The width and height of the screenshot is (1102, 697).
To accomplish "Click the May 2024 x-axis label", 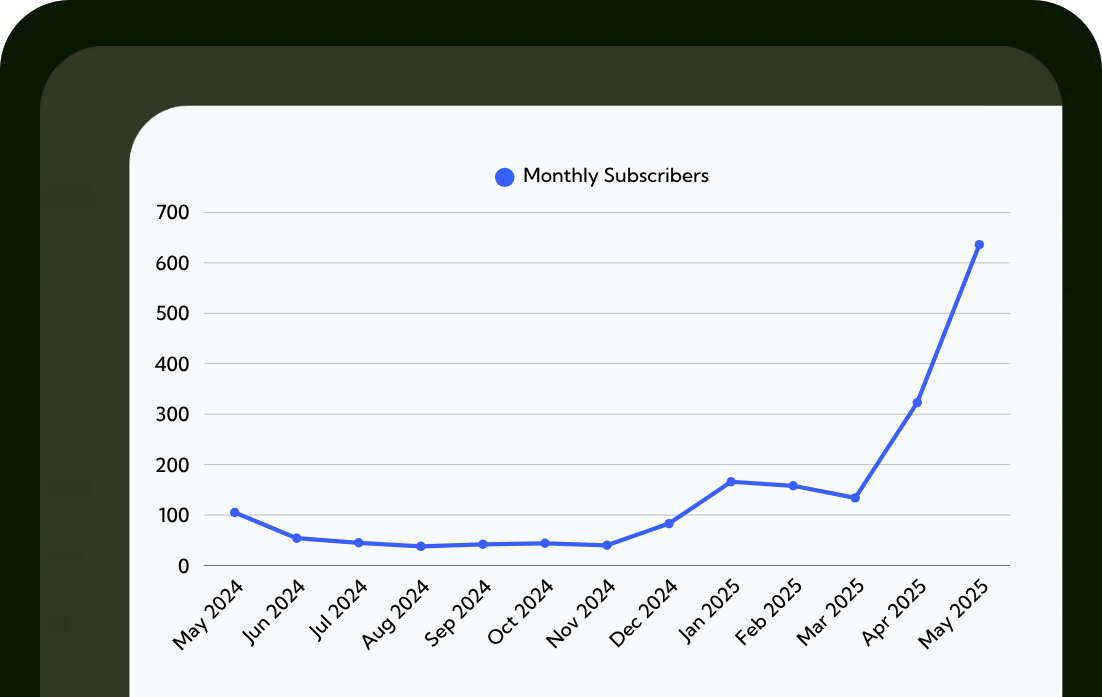I will pyautogui.click(x=209, y=615).
